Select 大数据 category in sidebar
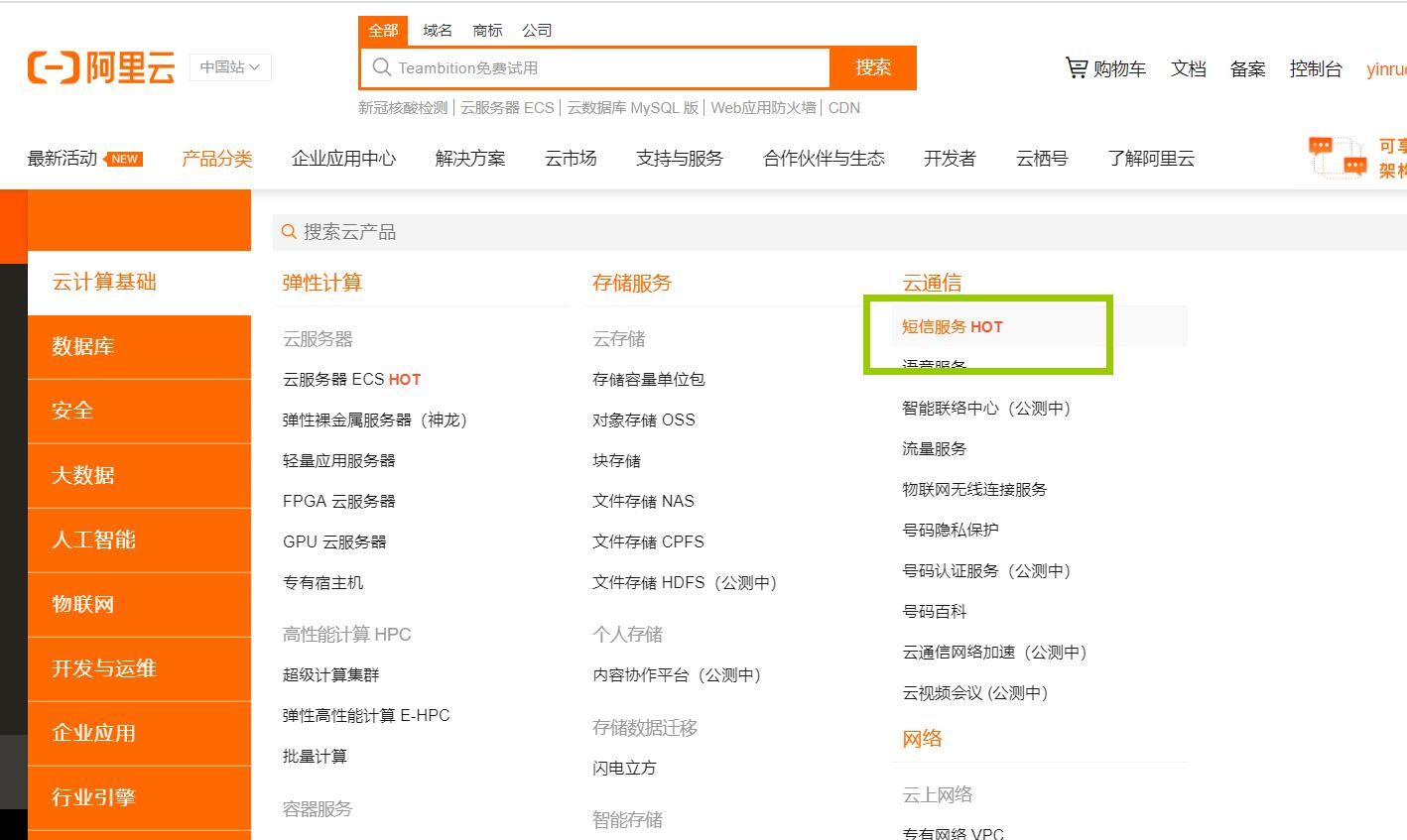This screenshot has width=1407, height=840. coord(139,476)
